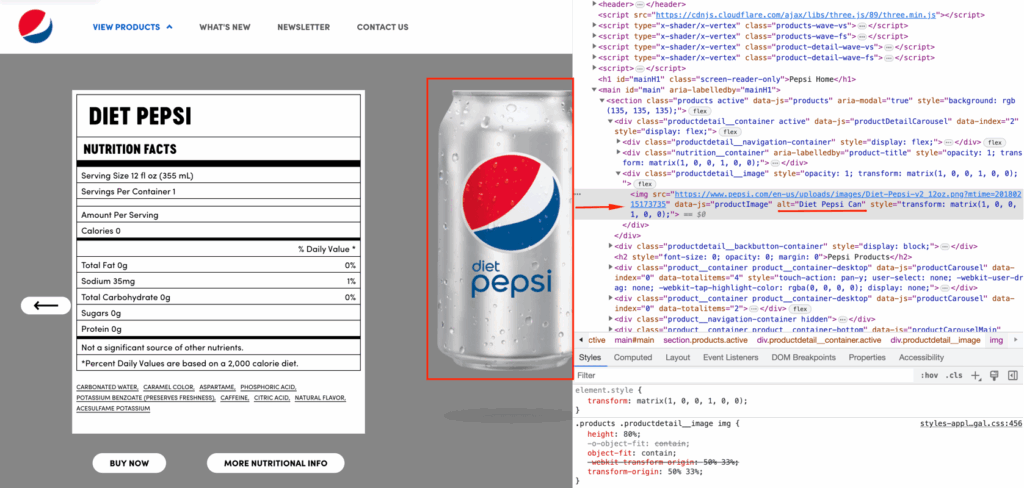Collapse the productdetail__container div node
The width and height of the screenshot is (1024, 488).
coord(610,122)
